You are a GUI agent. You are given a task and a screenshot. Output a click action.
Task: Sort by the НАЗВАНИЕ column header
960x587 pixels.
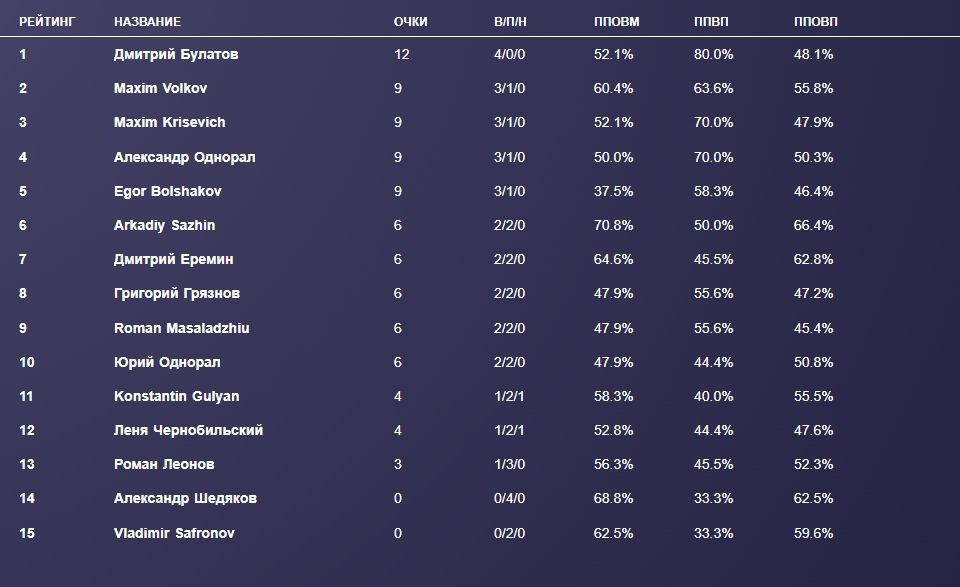click(x=148, y=22)
